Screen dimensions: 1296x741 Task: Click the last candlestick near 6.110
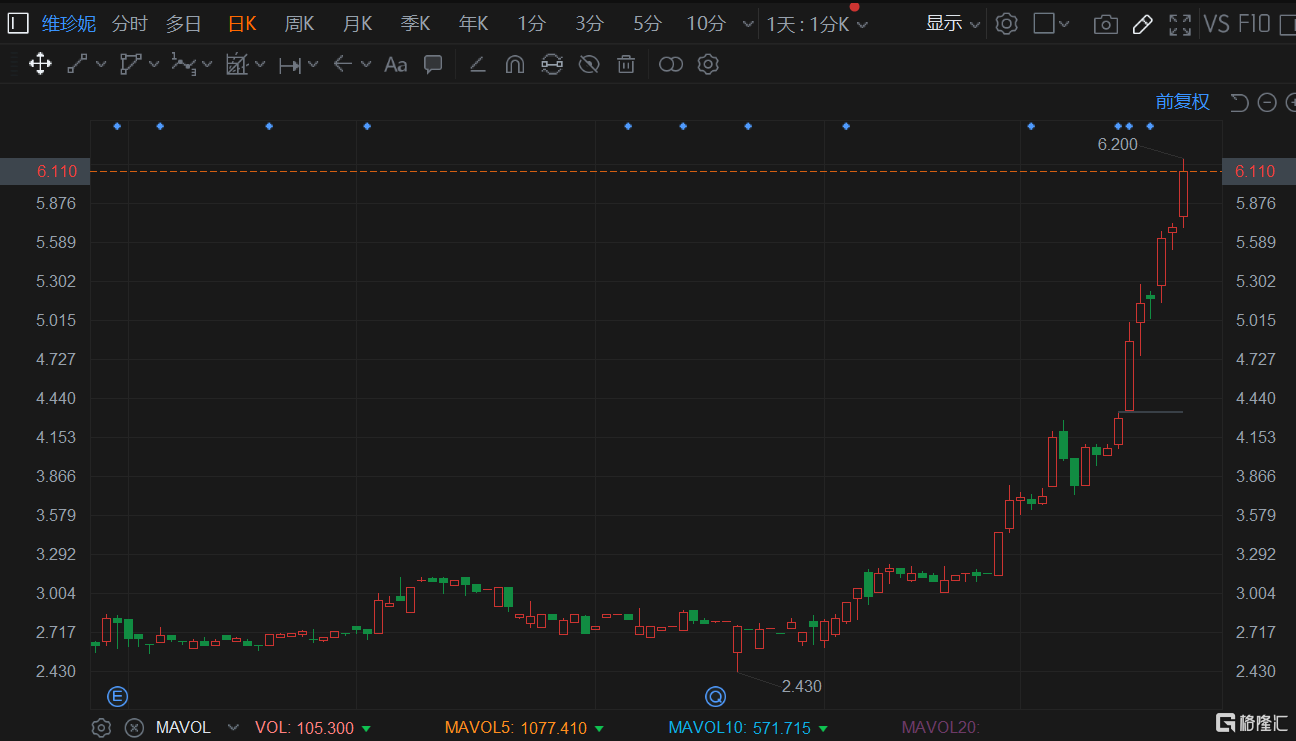pos(1183,193)
